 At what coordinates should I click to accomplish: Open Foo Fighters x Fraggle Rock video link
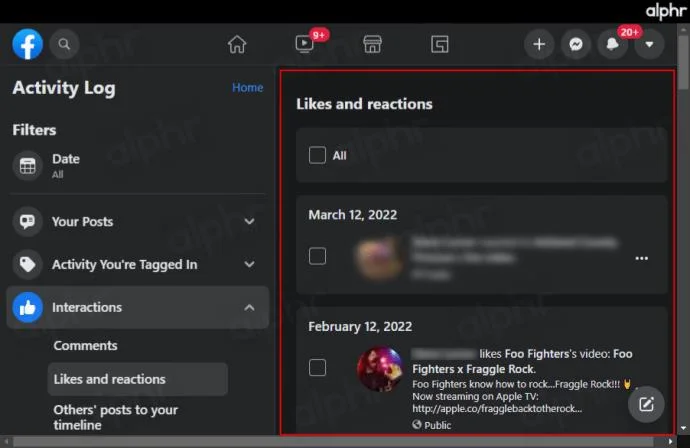(522, 361)
